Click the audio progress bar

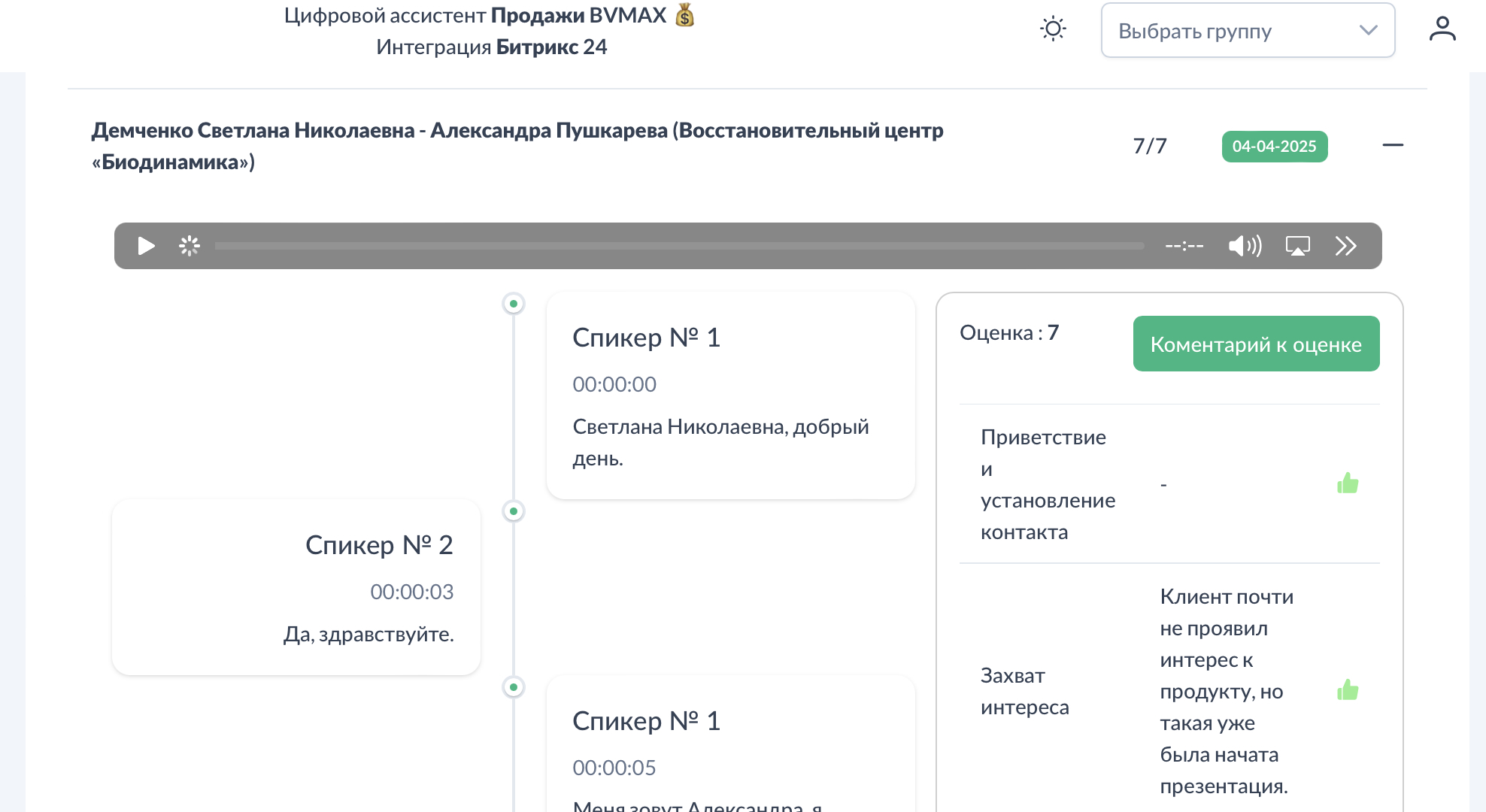678,246
